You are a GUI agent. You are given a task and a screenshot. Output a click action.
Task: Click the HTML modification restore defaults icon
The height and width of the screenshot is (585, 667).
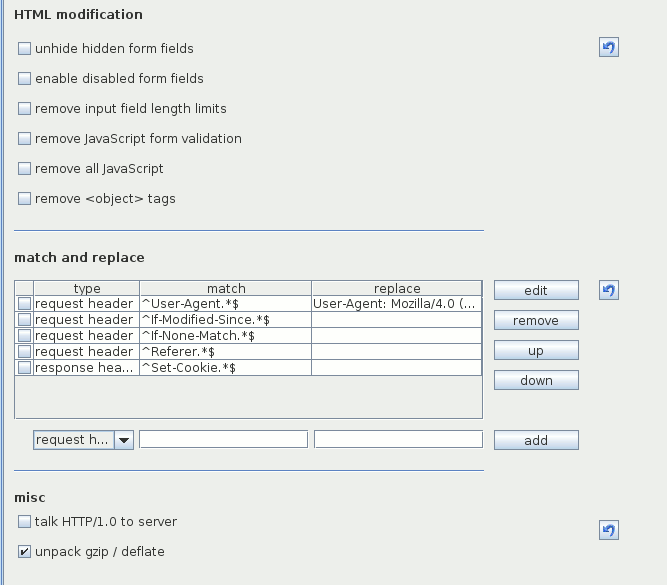click(608, 47)
